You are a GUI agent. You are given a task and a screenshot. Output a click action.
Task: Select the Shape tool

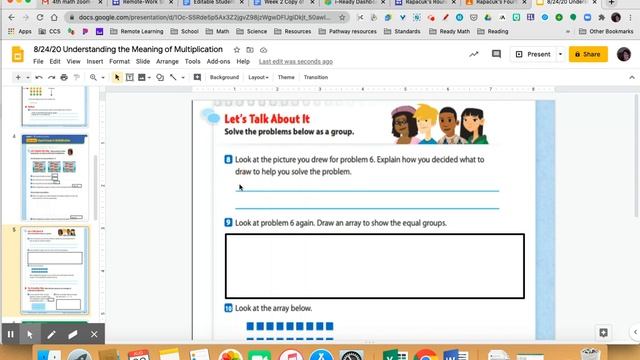(x=160, y=77)
